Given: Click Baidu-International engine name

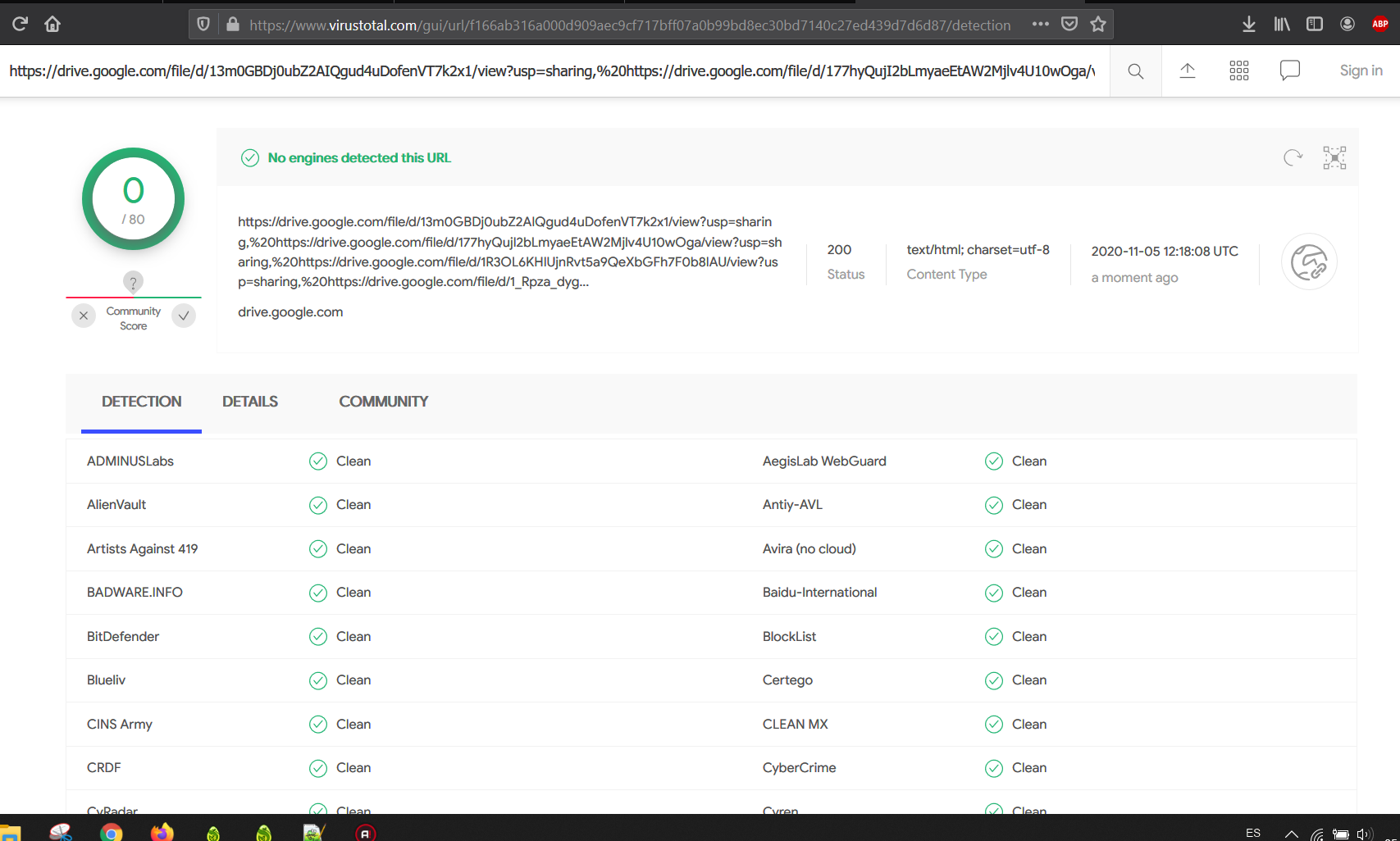Looking at the screenshot, I should tap(820, 593).
